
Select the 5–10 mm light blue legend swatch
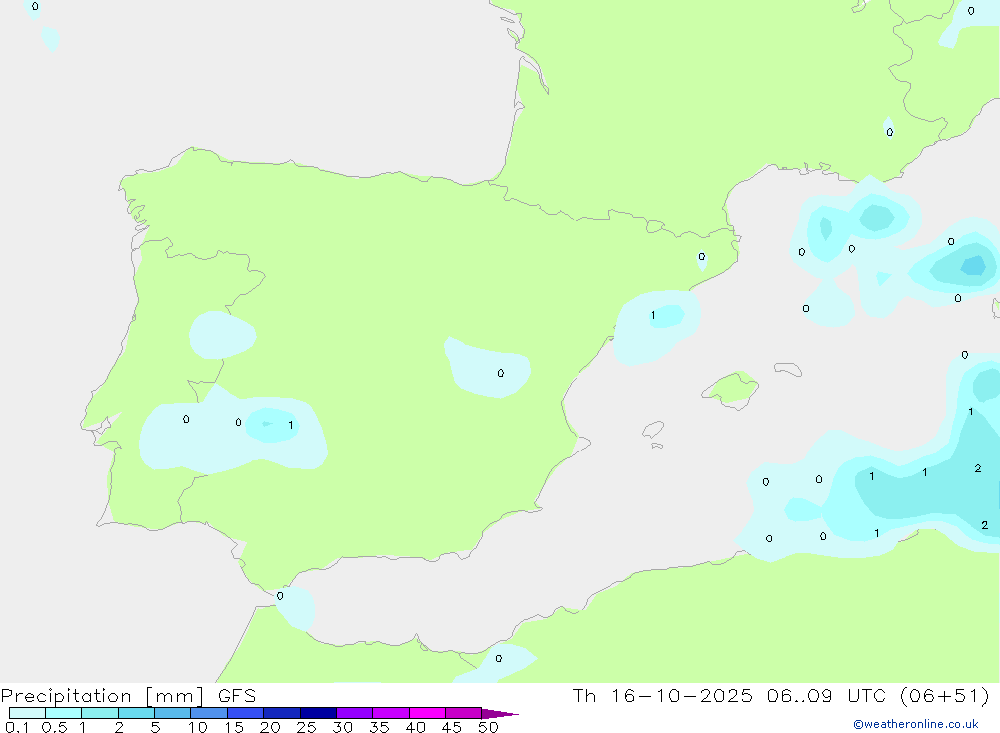tap(172, 713)
